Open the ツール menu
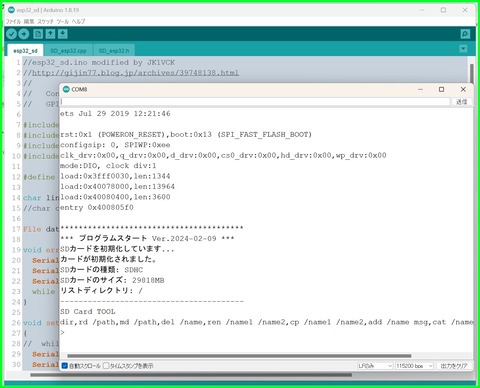 point(63,21)
